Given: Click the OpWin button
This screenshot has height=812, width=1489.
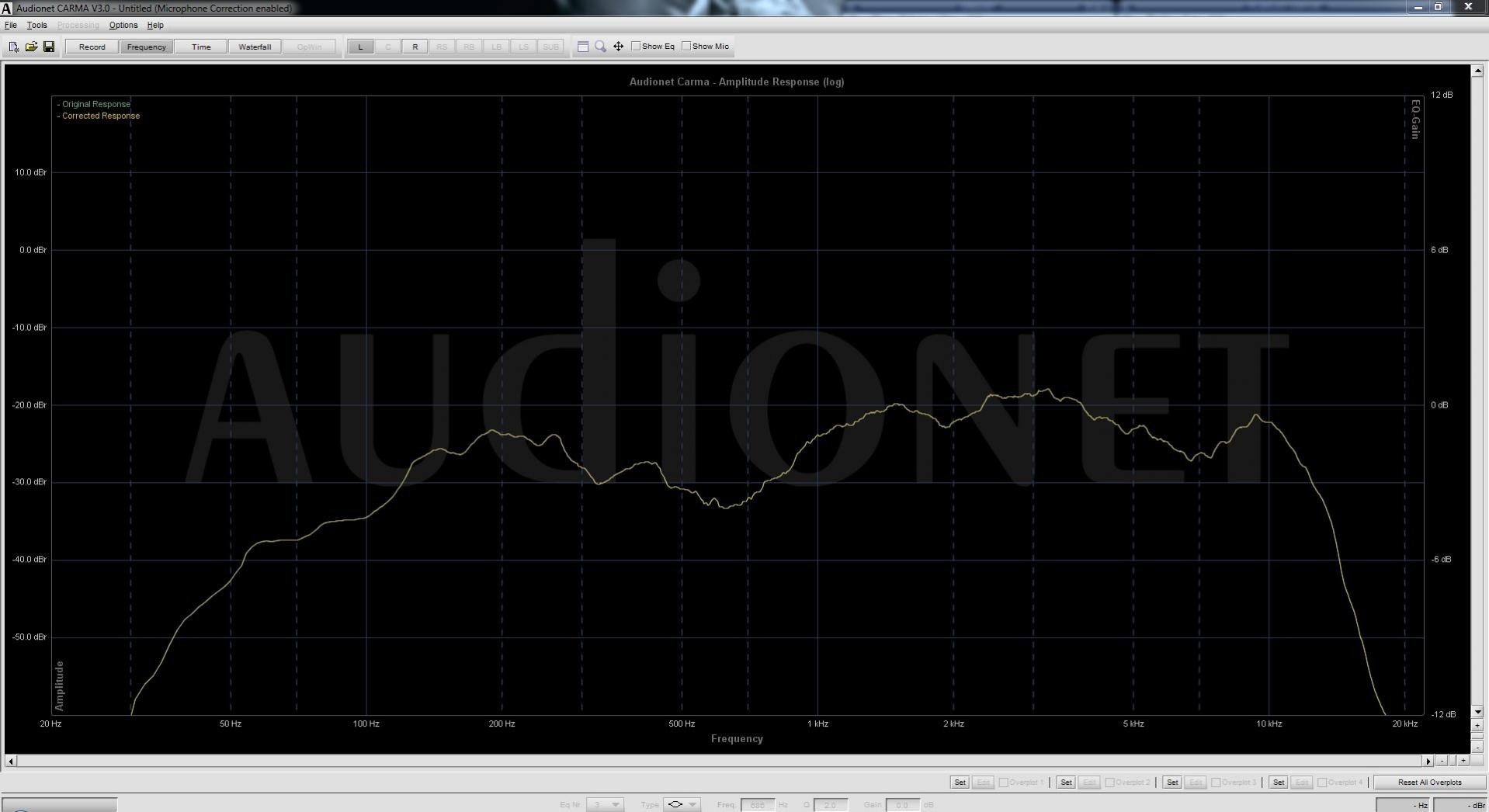Looking at the screenshot, I should 309,47.
